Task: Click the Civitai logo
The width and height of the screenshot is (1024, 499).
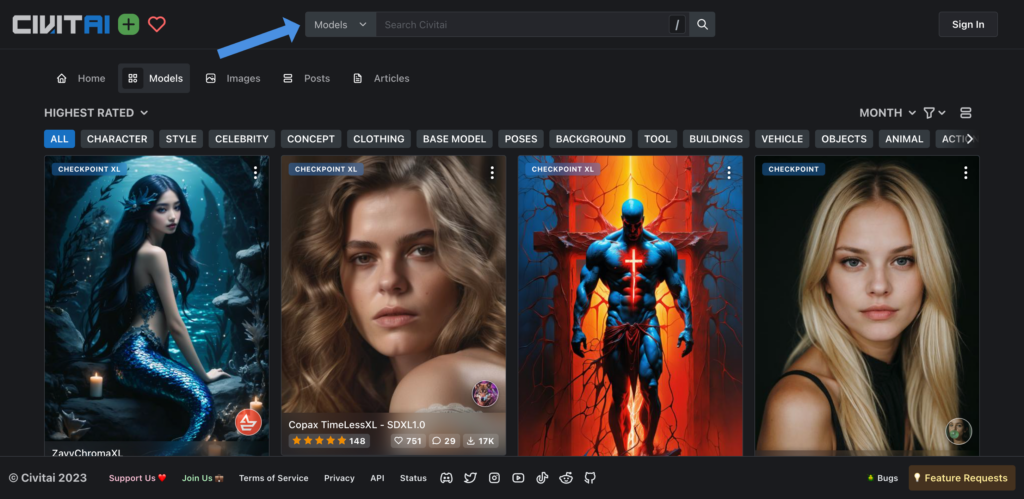Action: (x=61, y=25)
